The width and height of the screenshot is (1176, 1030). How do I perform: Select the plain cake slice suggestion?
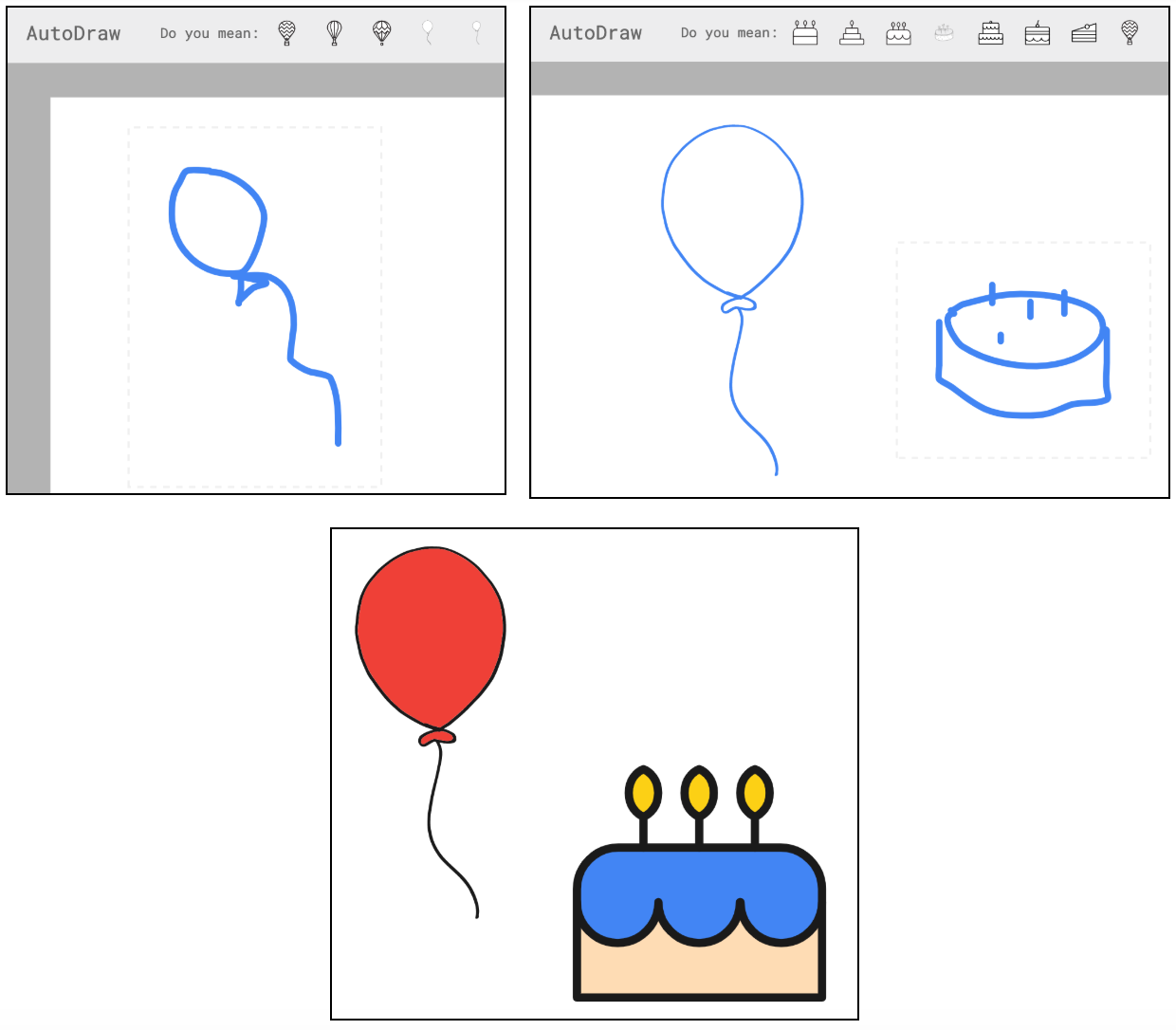click(x=1084, y=33)
